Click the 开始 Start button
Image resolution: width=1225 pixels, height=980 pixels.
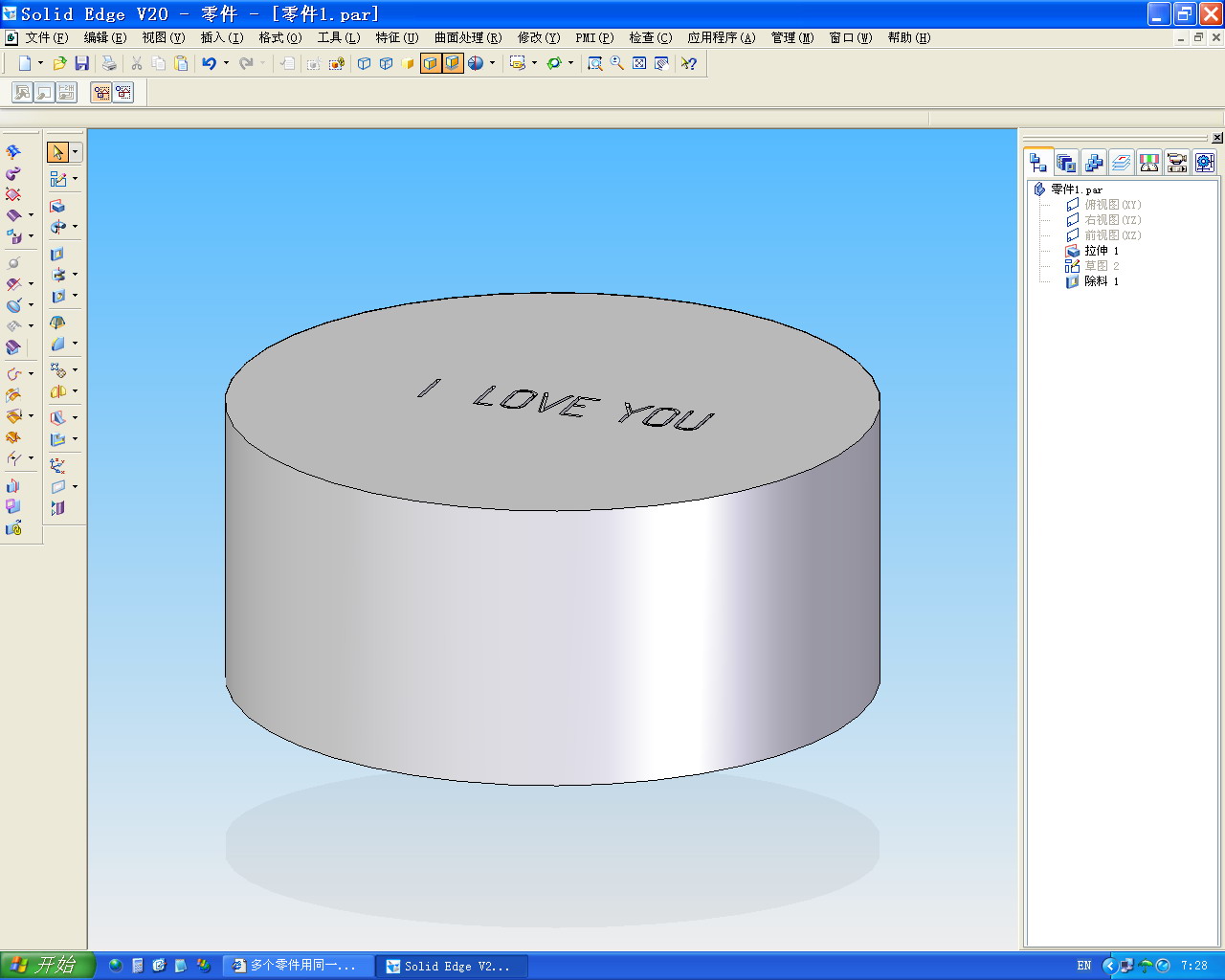pos(47,966)
